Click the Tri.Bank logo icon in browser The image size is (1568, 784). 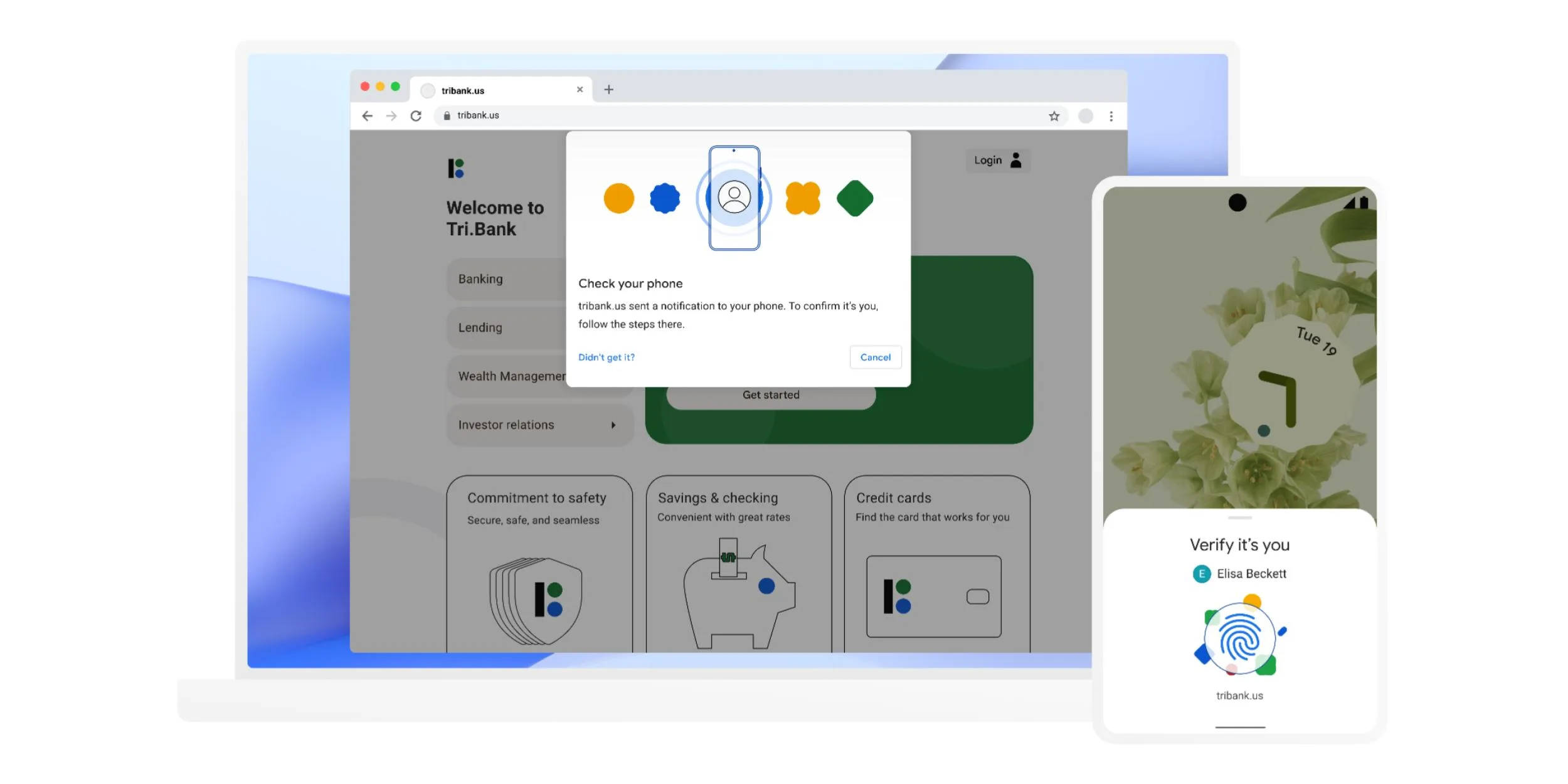455,168
